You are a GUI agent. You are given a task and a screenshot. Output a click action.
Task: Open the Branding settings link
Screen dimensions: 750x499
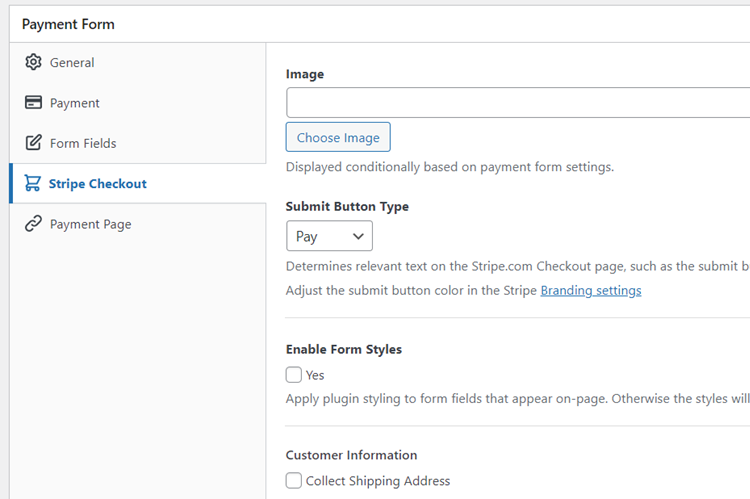click(x=591, y=291)
